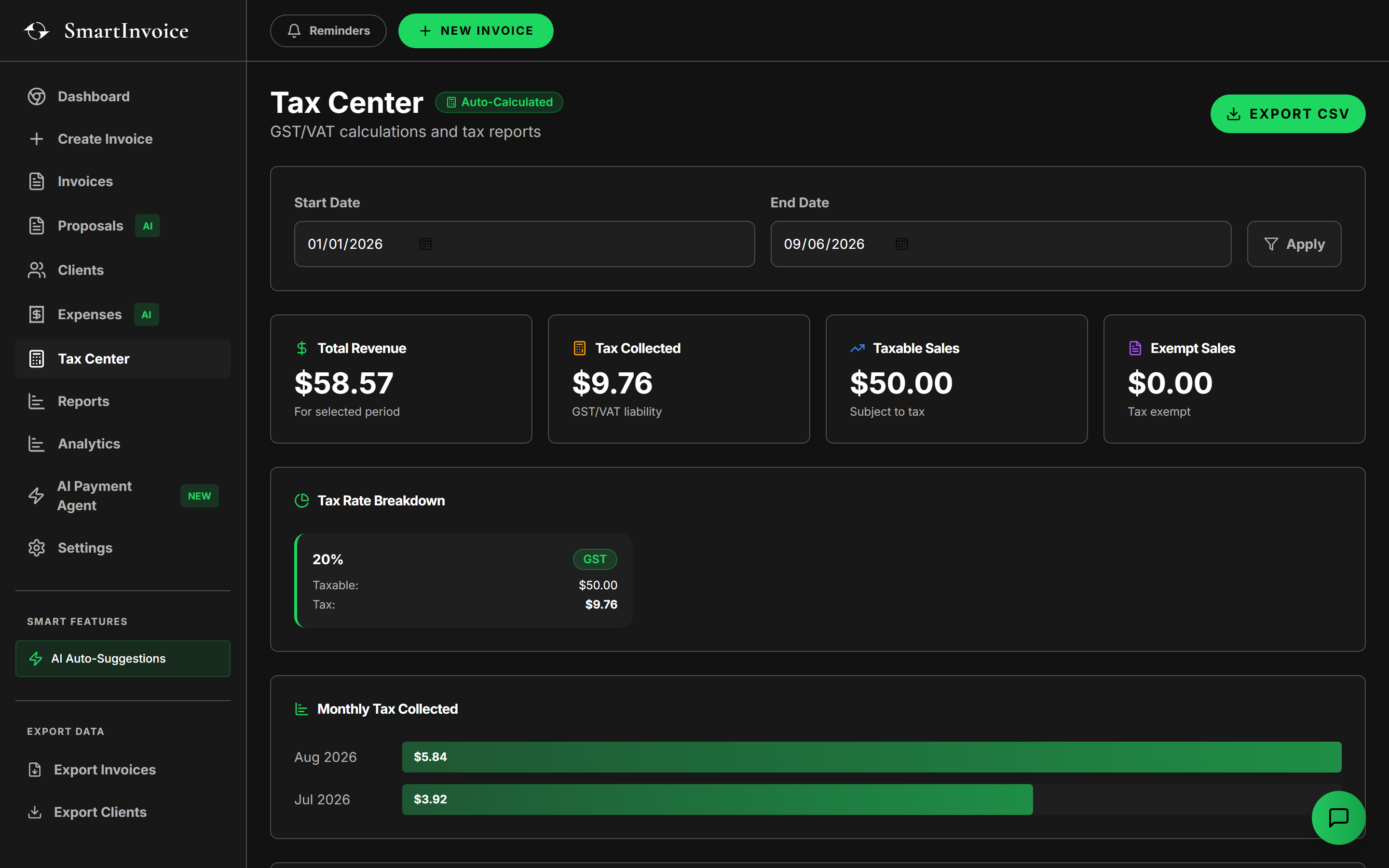Click the dollar icon on Total Revenue card
This screenshot has width=1389, height=868.
coord(302,348)
